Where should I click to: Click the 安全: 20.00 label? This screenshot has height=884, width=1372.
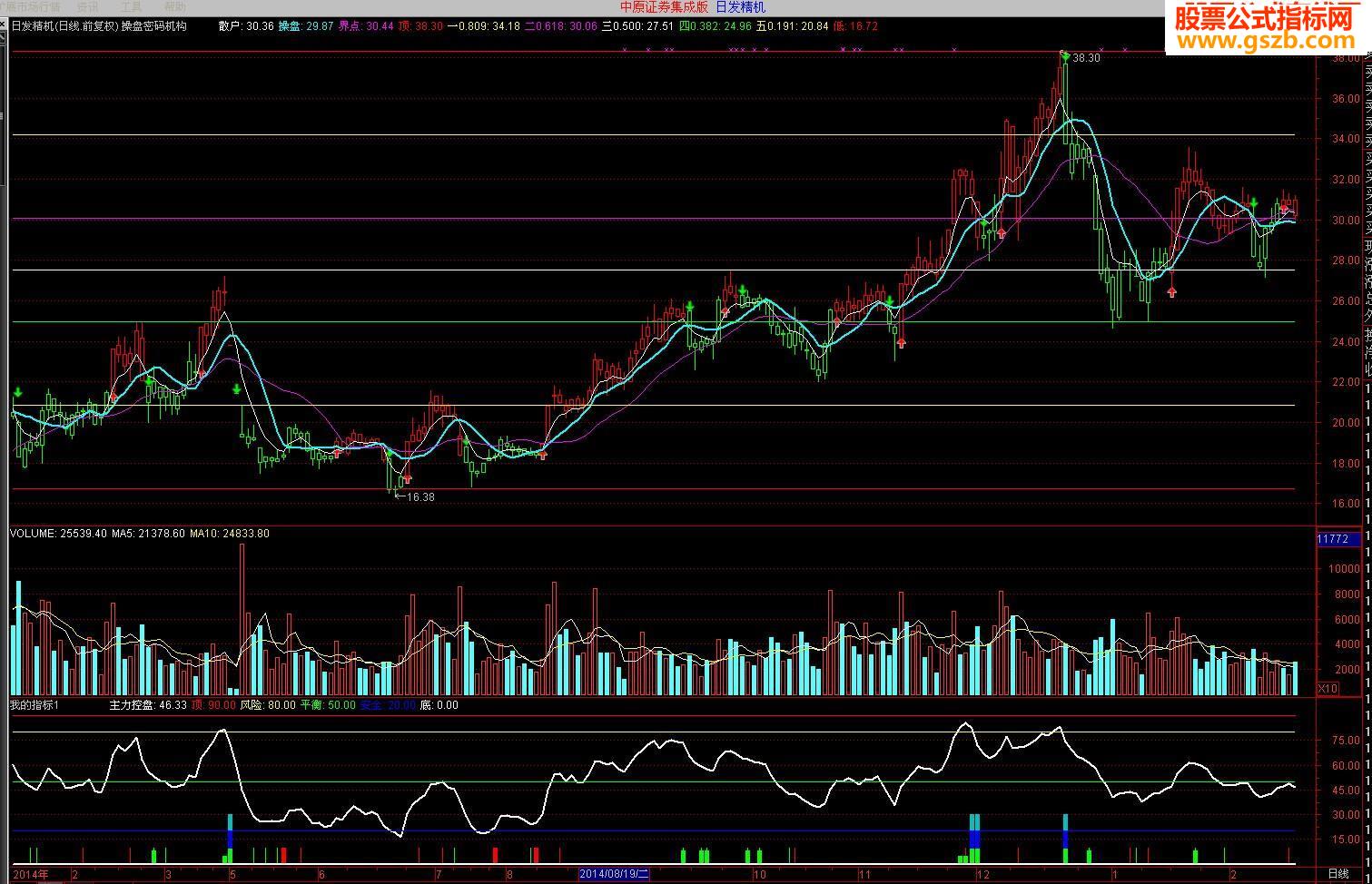pos(388,705)
